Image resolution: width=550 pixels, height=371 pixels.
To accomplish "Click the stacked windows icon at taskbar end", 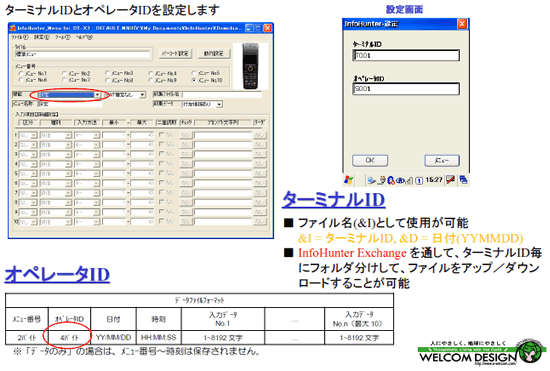I will [x=463, y=180].
